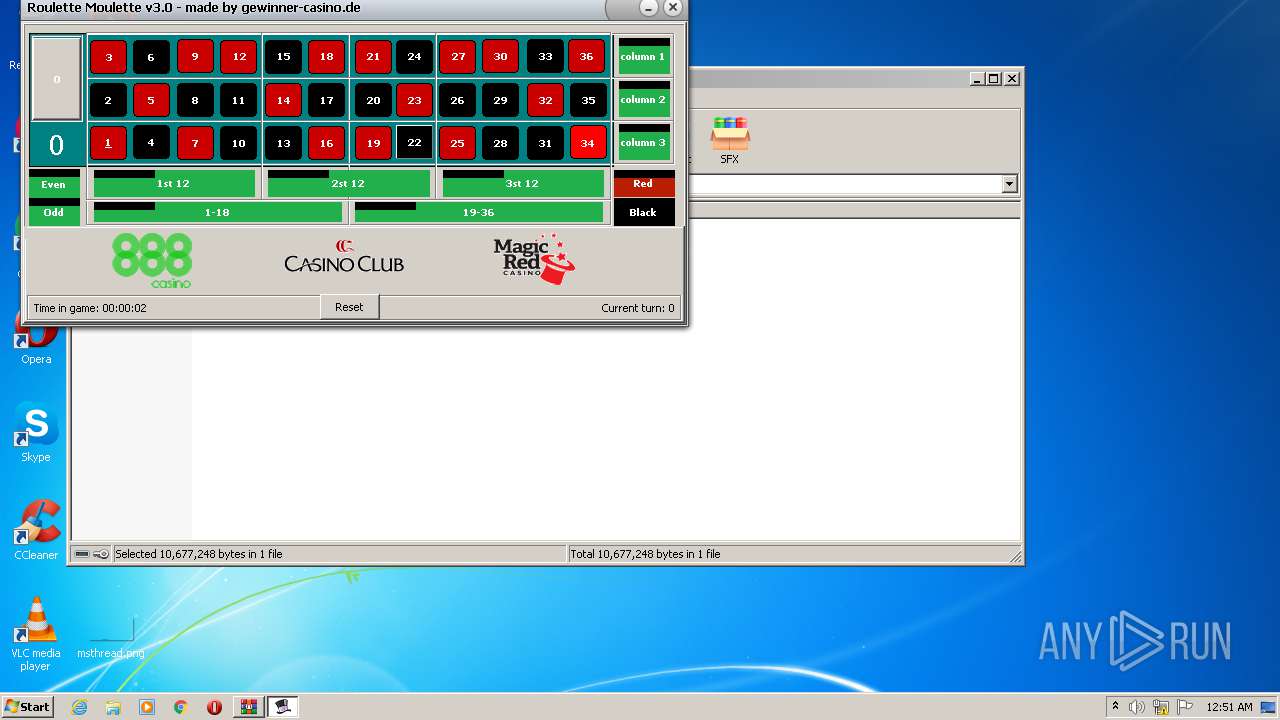Open the CCleaner desktop shortcut

pos(36,531)
